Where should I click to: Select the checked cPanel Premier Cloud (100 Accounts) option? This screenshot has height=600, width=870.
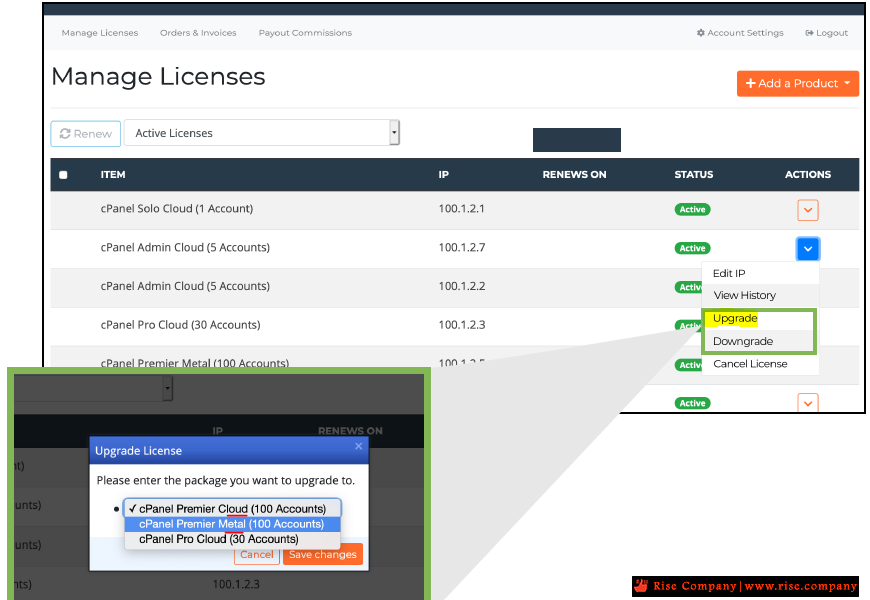[x=232, y=509]
